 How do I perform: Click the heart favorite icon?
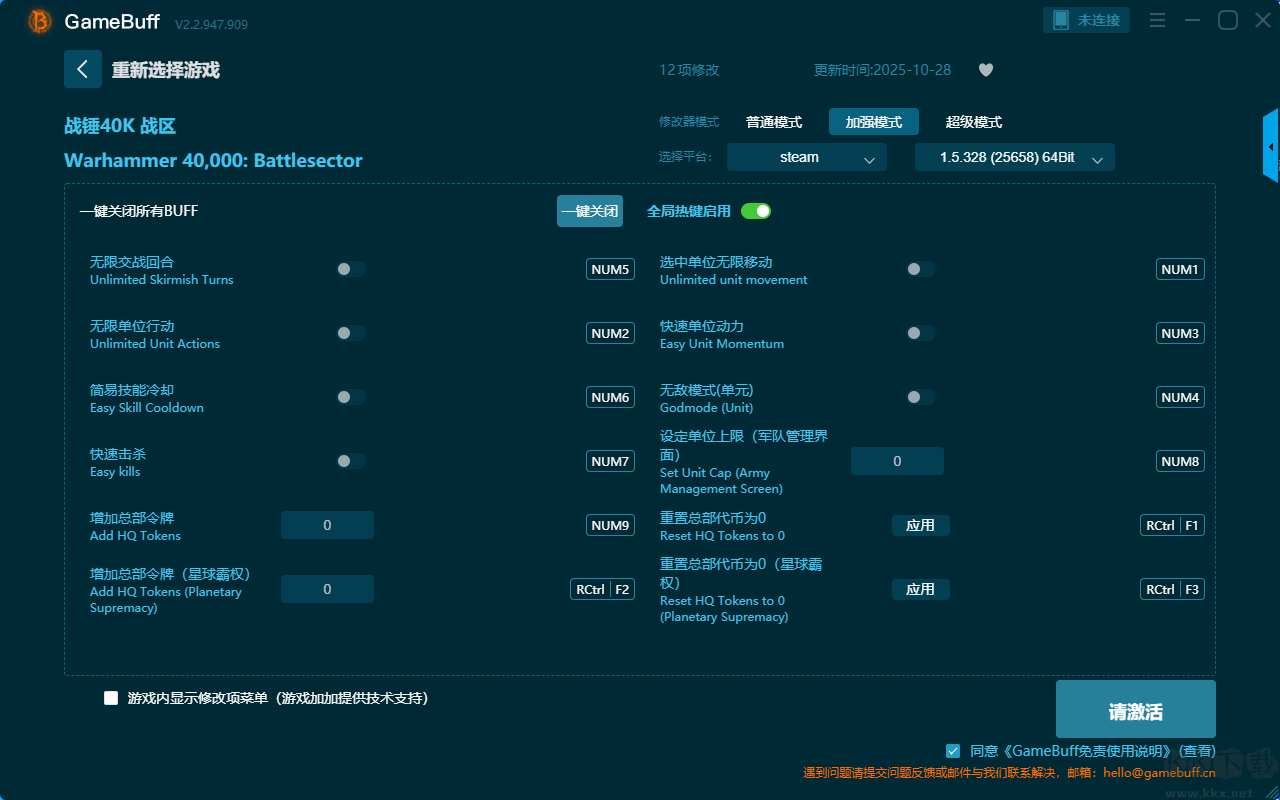(x=986, y=70)
